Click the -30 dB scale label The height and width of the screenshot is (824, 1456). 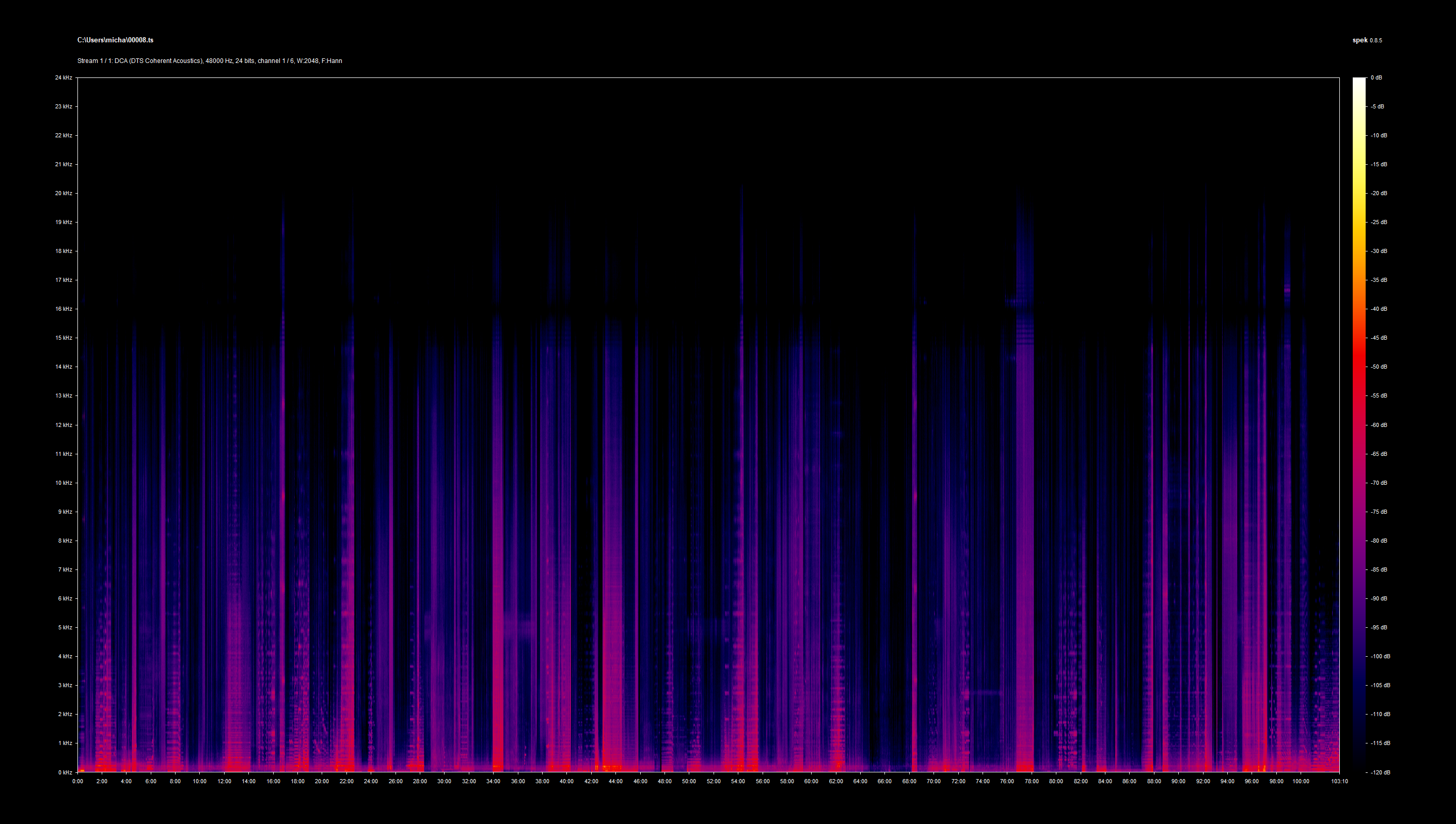(1379, 251)
